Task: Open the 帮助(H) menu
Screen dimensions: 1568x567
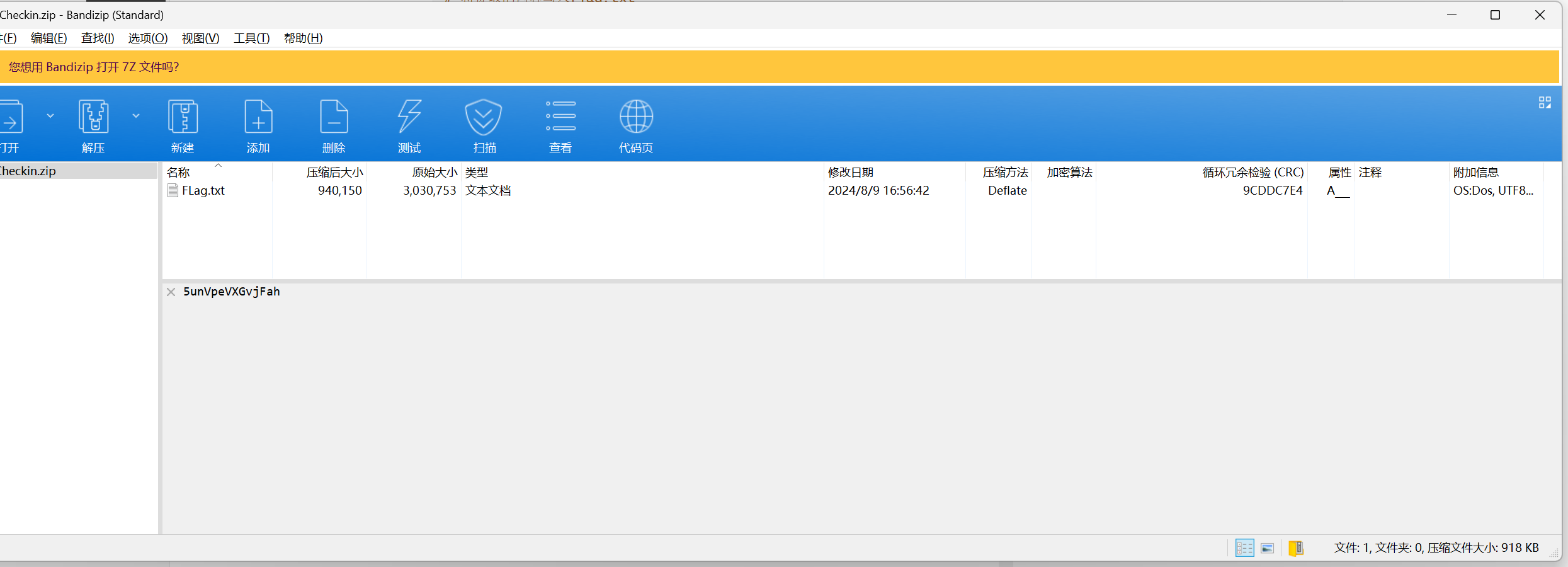Action: (x=303, y=38)
